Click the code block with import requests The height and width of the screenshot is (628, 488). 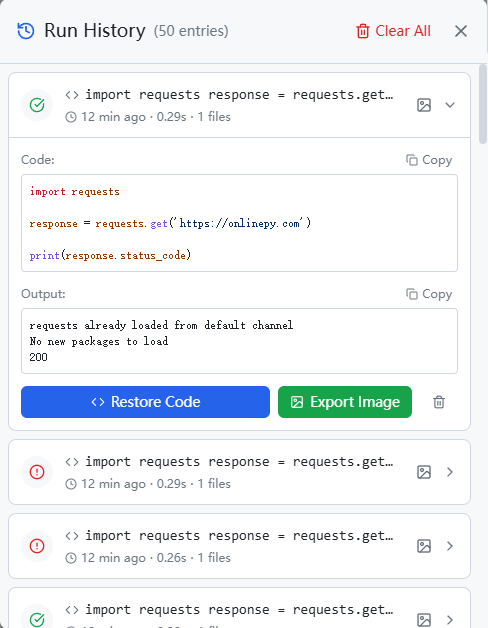[x=239, y=223]
